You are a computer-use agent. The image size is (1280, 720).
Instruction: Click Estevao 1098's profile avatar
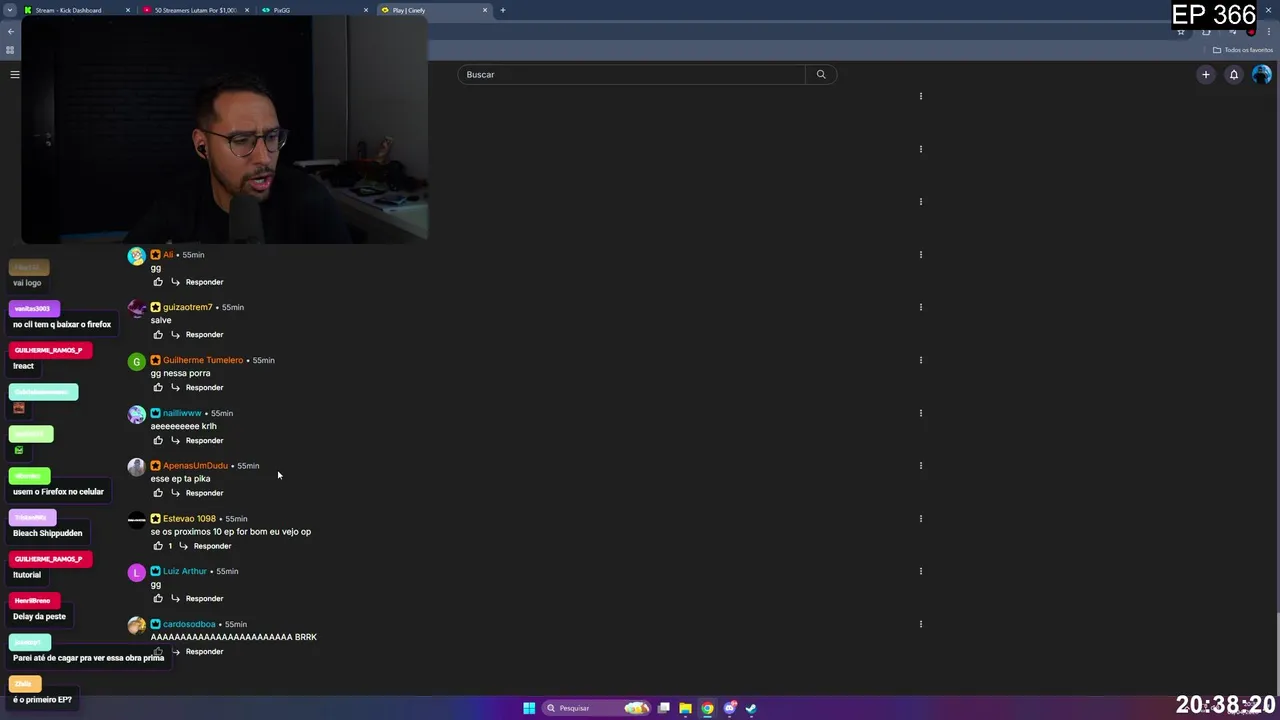click(x=137, y=520)
